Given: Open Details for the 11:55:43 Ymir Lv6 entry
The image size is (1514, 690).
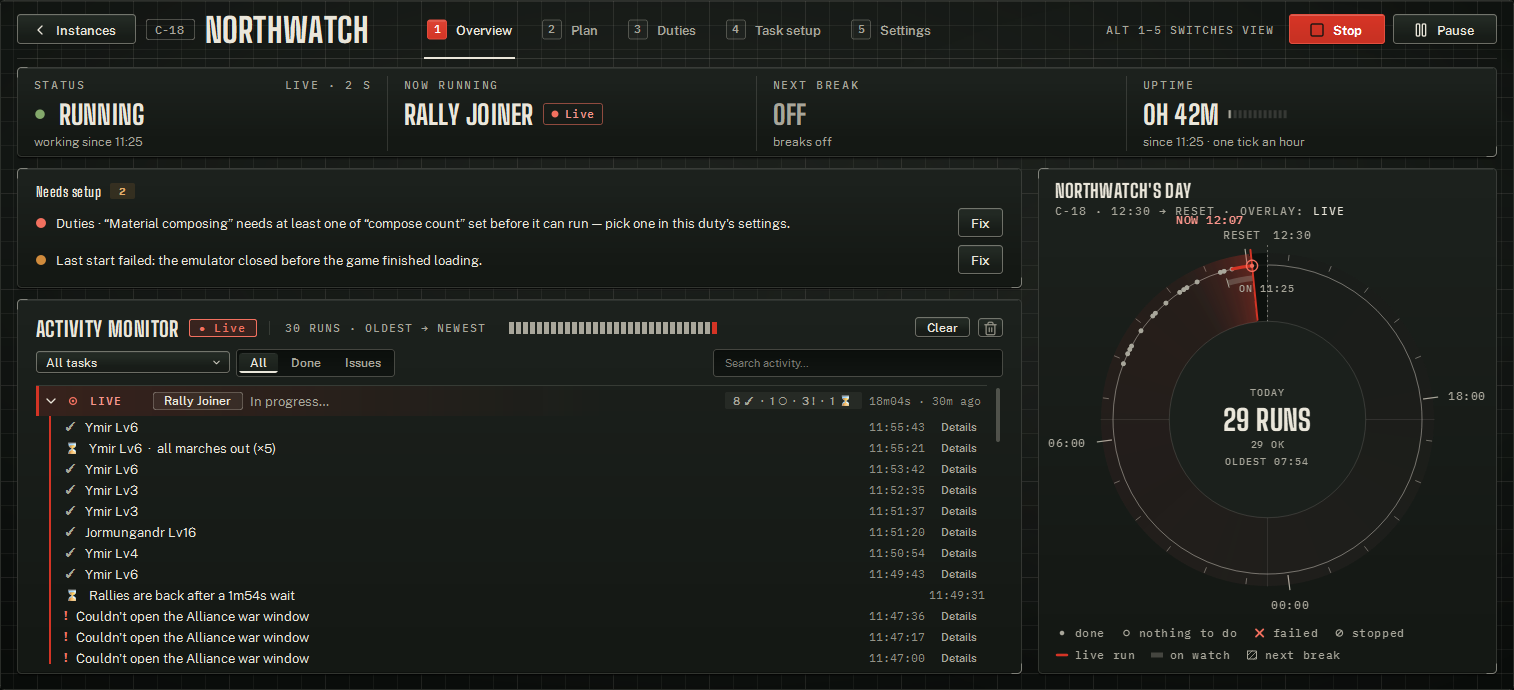Looking at the screenshot, I should (x=958, y=428).
